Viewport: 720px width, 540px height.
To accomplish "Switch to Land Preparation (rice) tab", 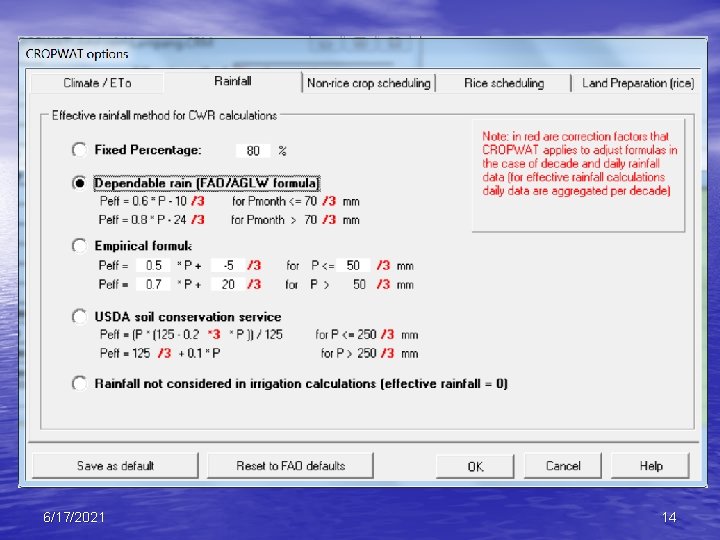I will [x=638, y=83].
